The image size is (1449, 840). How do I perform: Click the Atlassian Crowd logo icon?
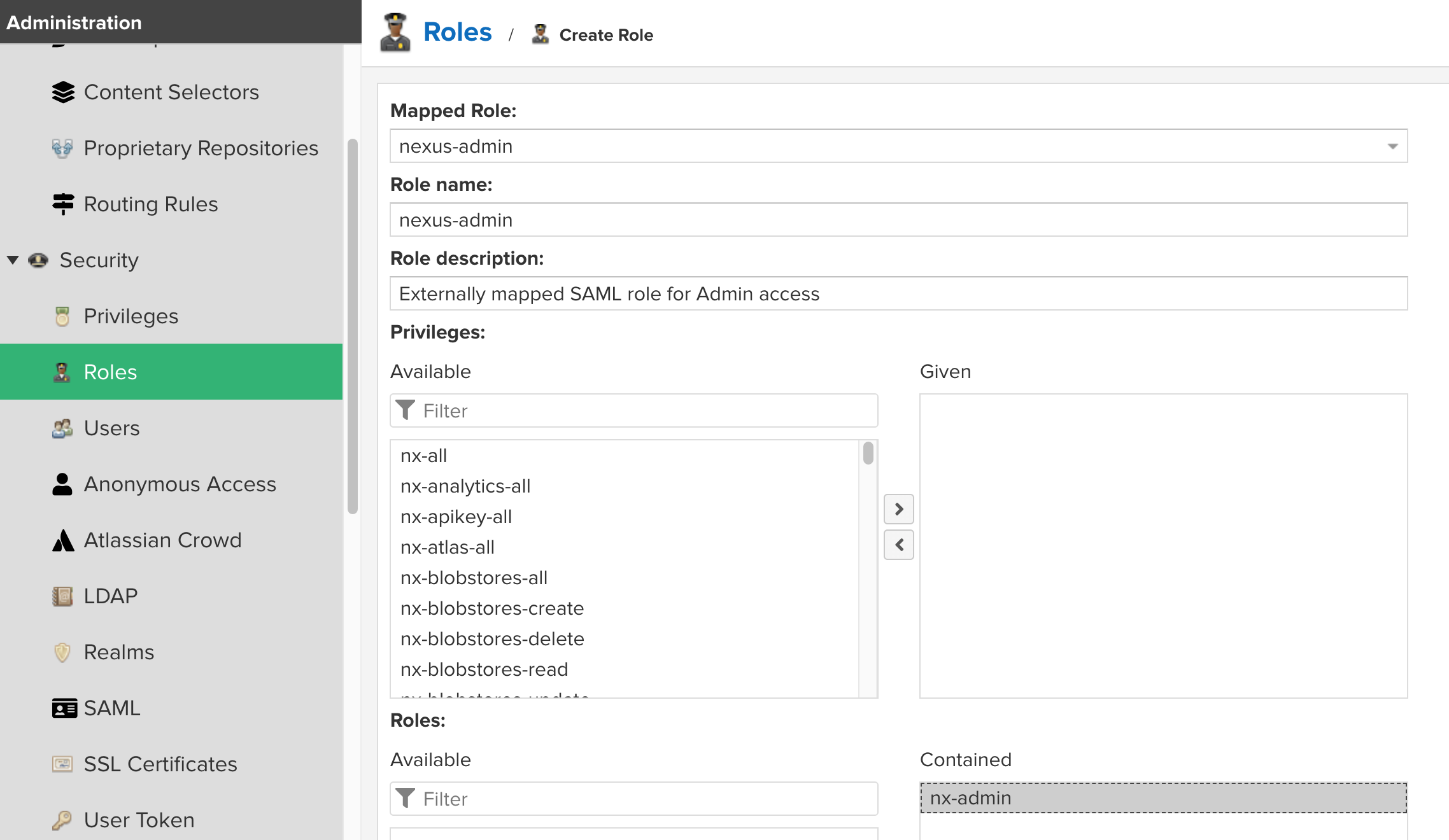pyautogui.click(x=62, y=540)
